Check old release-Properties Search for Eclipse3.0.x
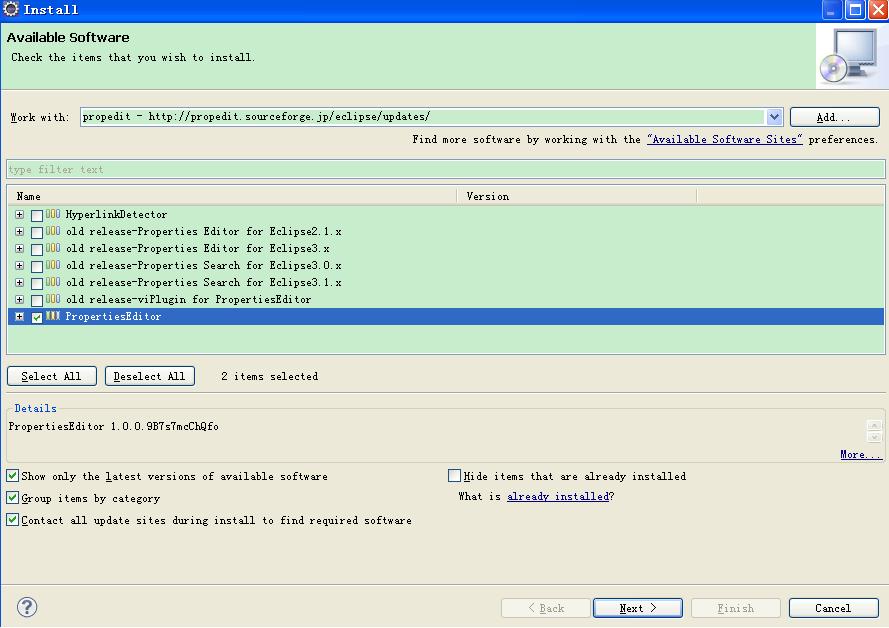The image size is (889, 628). coord(37,266)
